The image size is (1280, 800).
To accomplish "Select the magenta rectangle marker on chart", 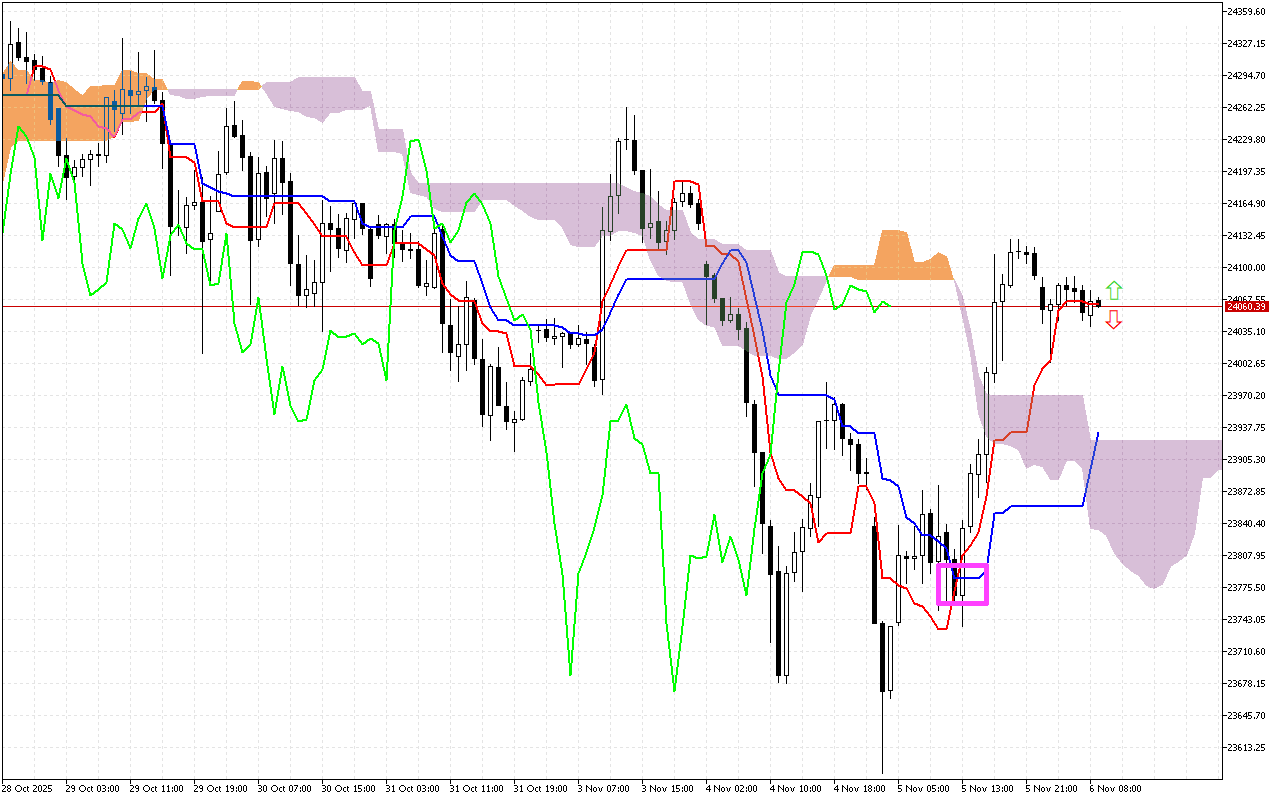I will click(x=962, y=584).
